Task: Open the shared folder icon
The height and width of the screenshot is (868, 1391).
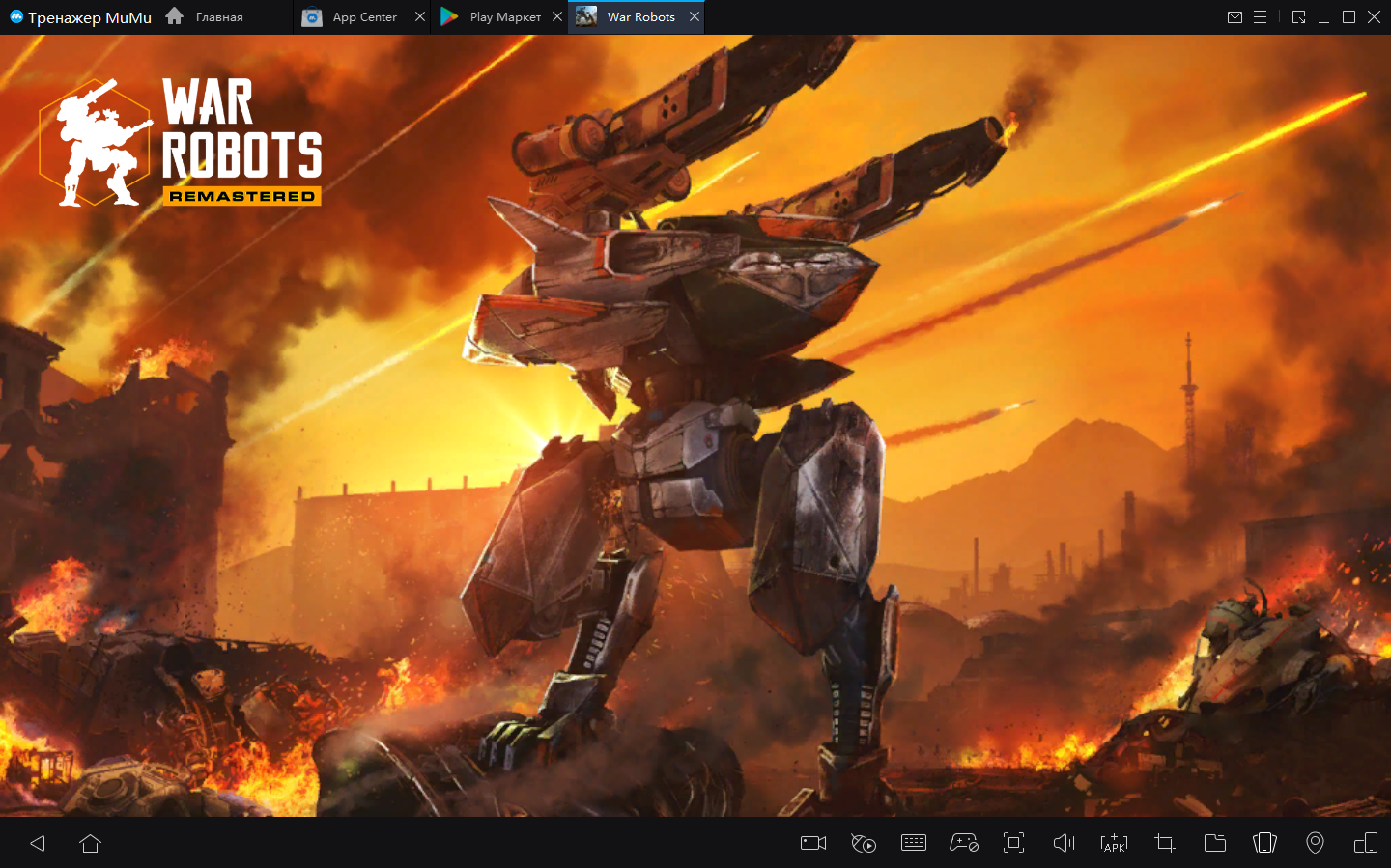Action: click(1215, 843)
